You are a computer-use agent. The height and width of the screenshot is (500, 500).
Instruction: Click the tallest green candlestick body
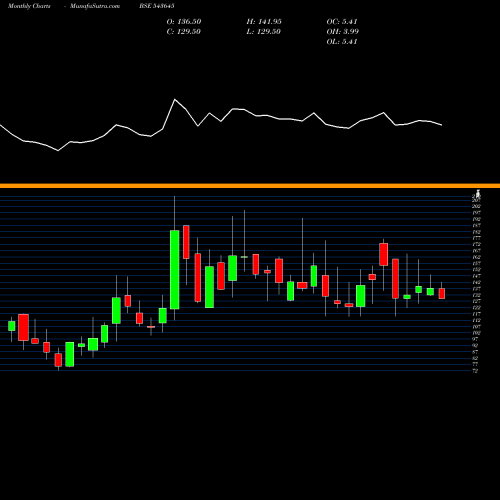tap(174, 270)
